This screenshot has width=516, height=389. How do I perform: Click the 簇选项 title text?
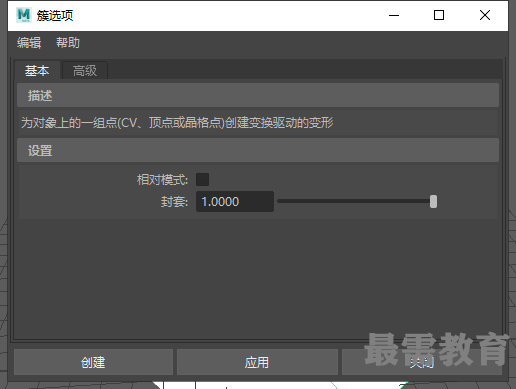point(55,15)
